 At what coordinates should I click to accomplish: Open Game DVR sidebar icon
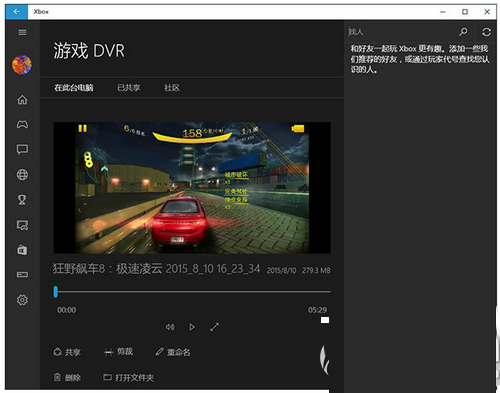[x=22, y=225]
